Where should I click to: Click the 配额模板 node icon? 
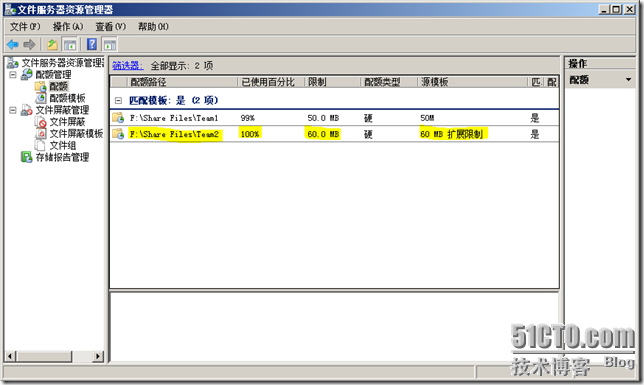(x=40, y=98)
